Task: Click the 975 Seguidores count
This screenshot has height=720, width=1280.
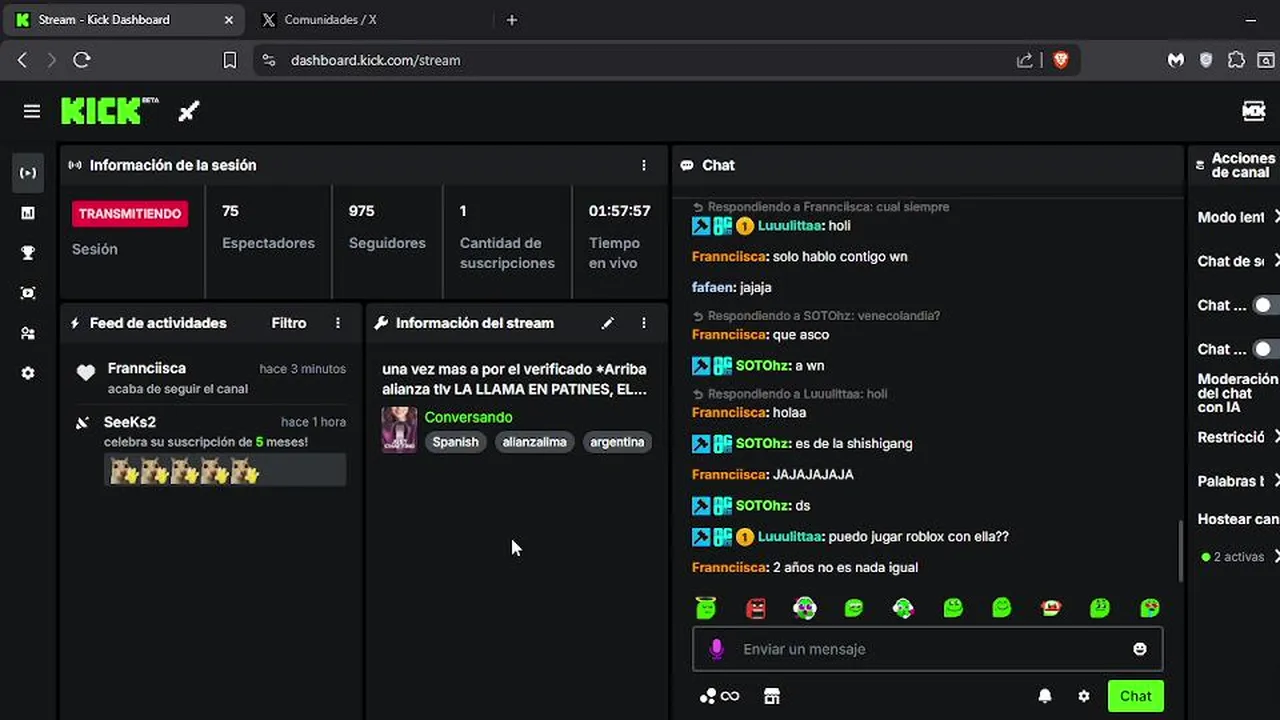Action: tap(387, 226)
